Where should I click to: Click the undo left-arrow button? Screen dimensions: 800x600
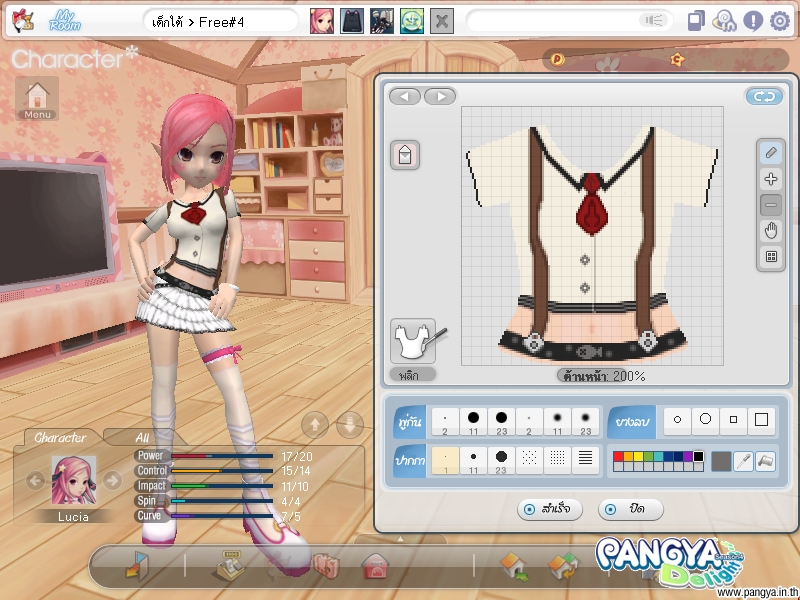(x=405, y=96)
